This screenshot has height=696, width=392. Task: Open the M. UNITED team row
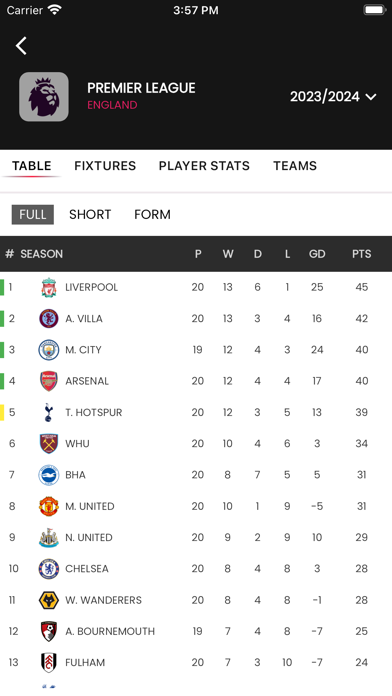coord(196,506)
